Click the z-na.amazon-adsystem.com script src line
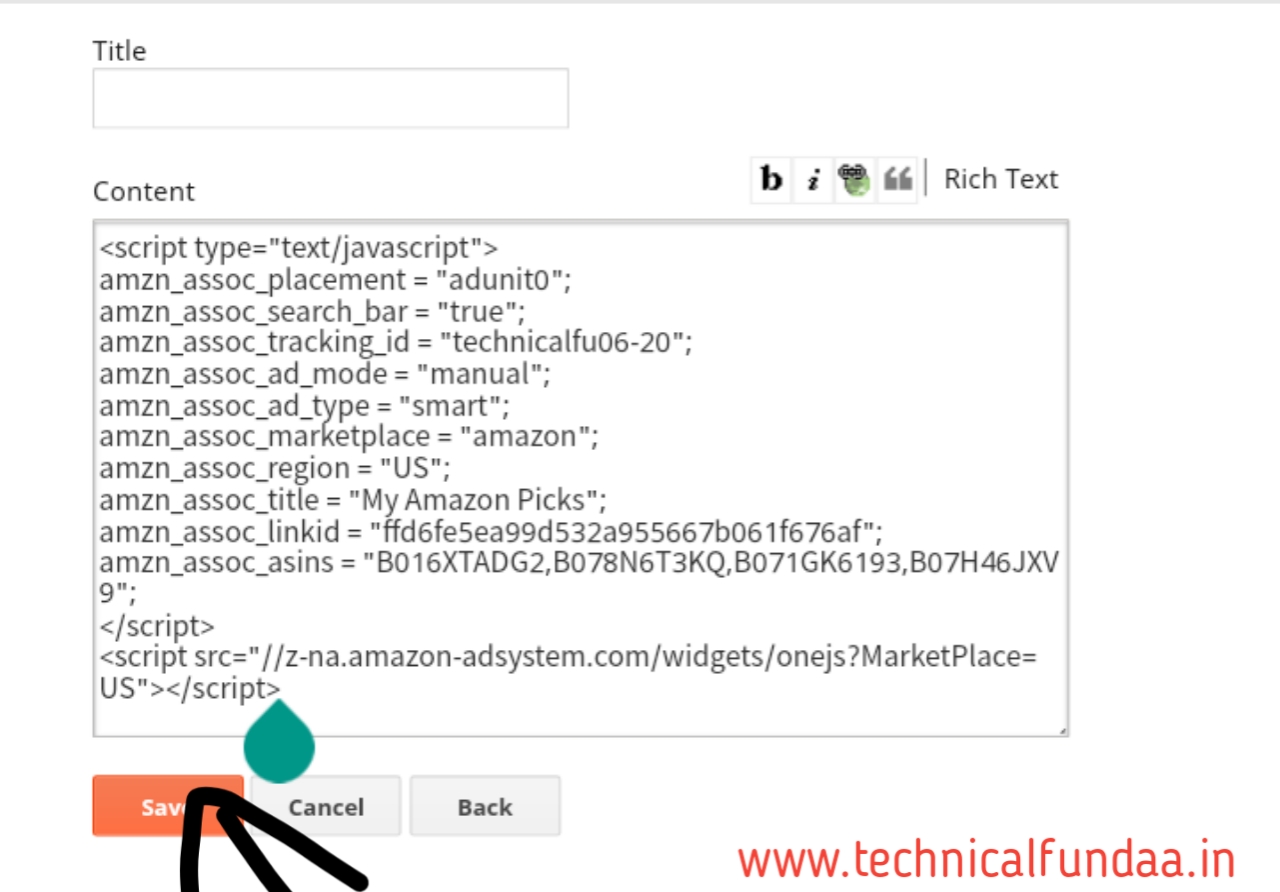 click(x=568, y=672)
